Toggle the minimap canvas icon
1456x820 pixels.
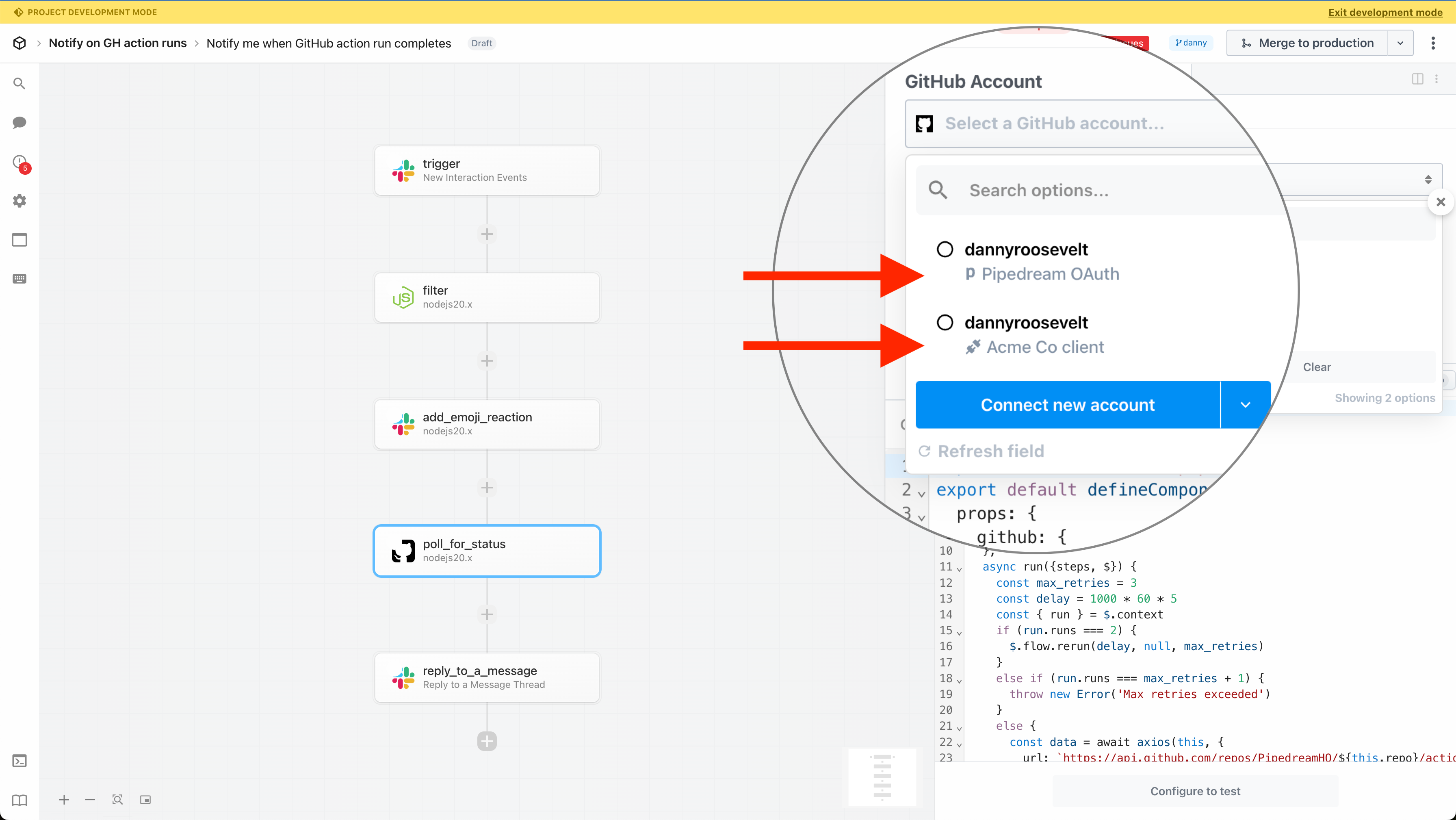pos(145,800)
